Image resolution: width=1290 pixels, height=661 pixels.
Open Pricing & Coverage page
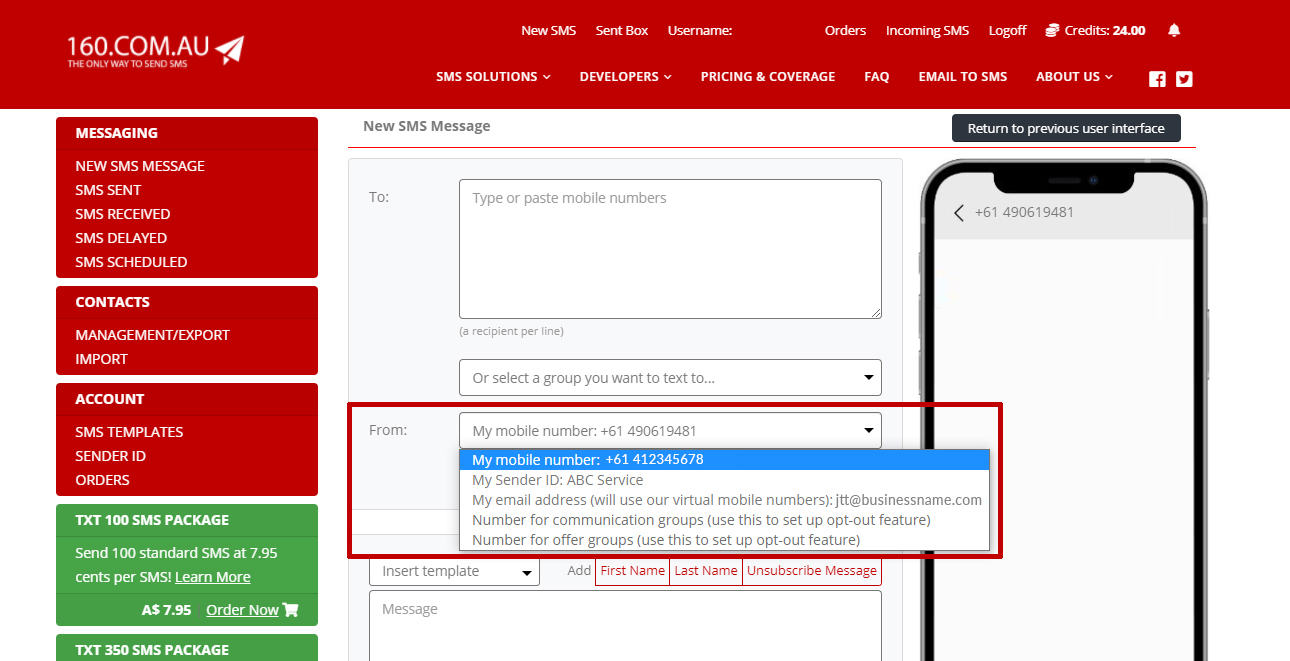point(768,77)
